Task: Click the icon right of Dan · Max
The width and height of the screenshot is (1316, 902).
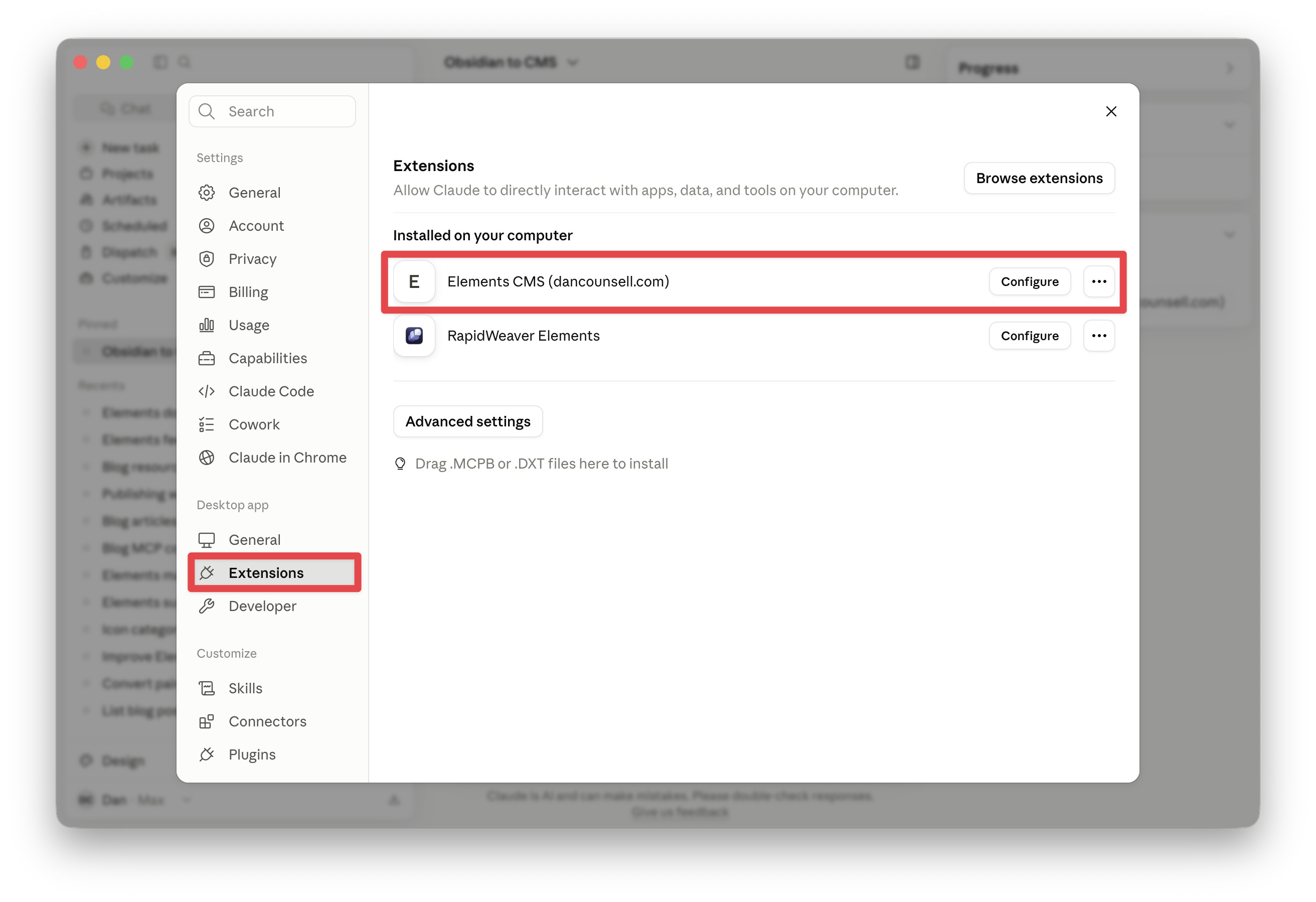Action: coord(395,800)
